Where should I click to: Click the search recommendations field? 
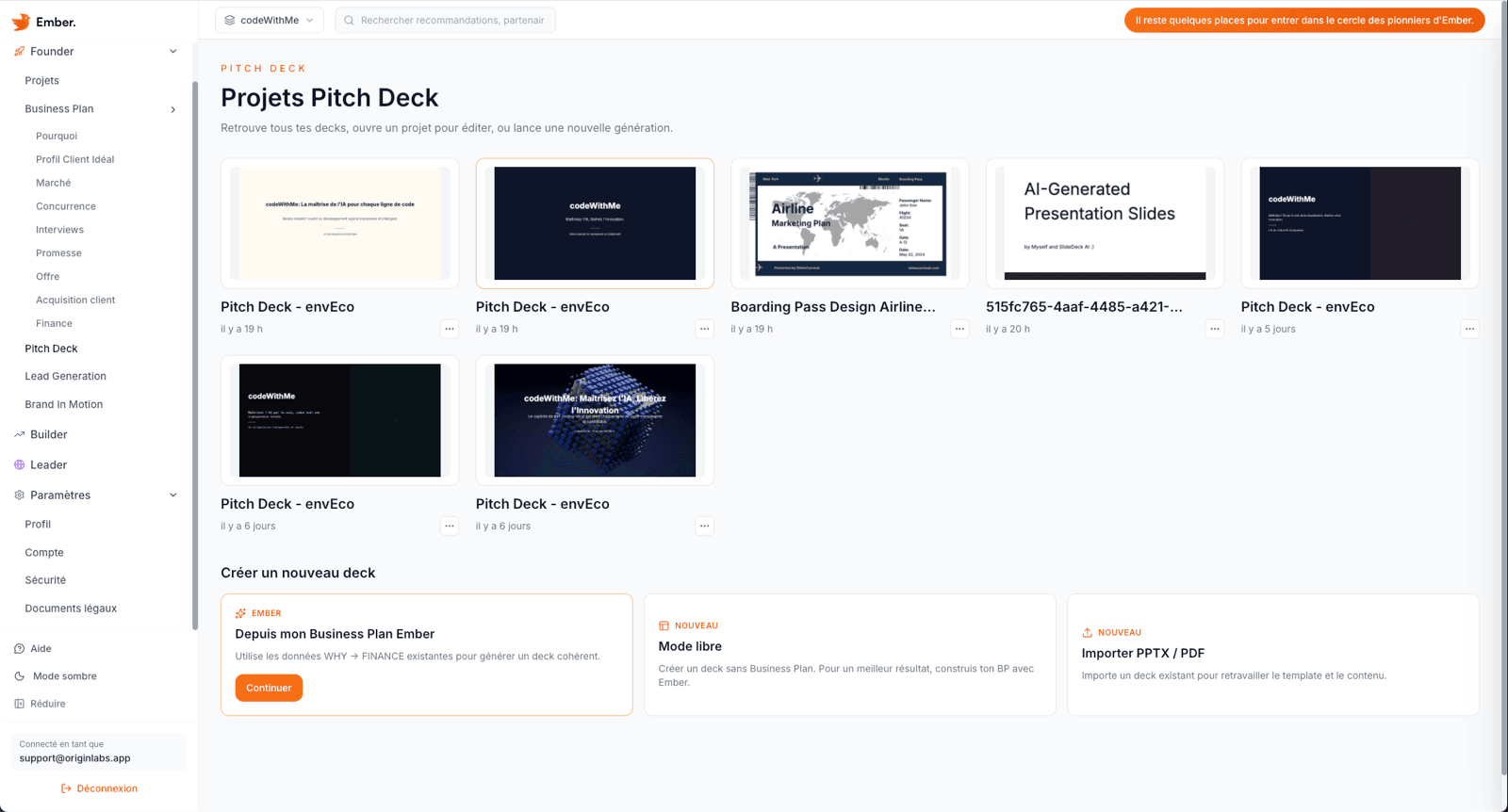pyautogui.click(x=446, y=20)
